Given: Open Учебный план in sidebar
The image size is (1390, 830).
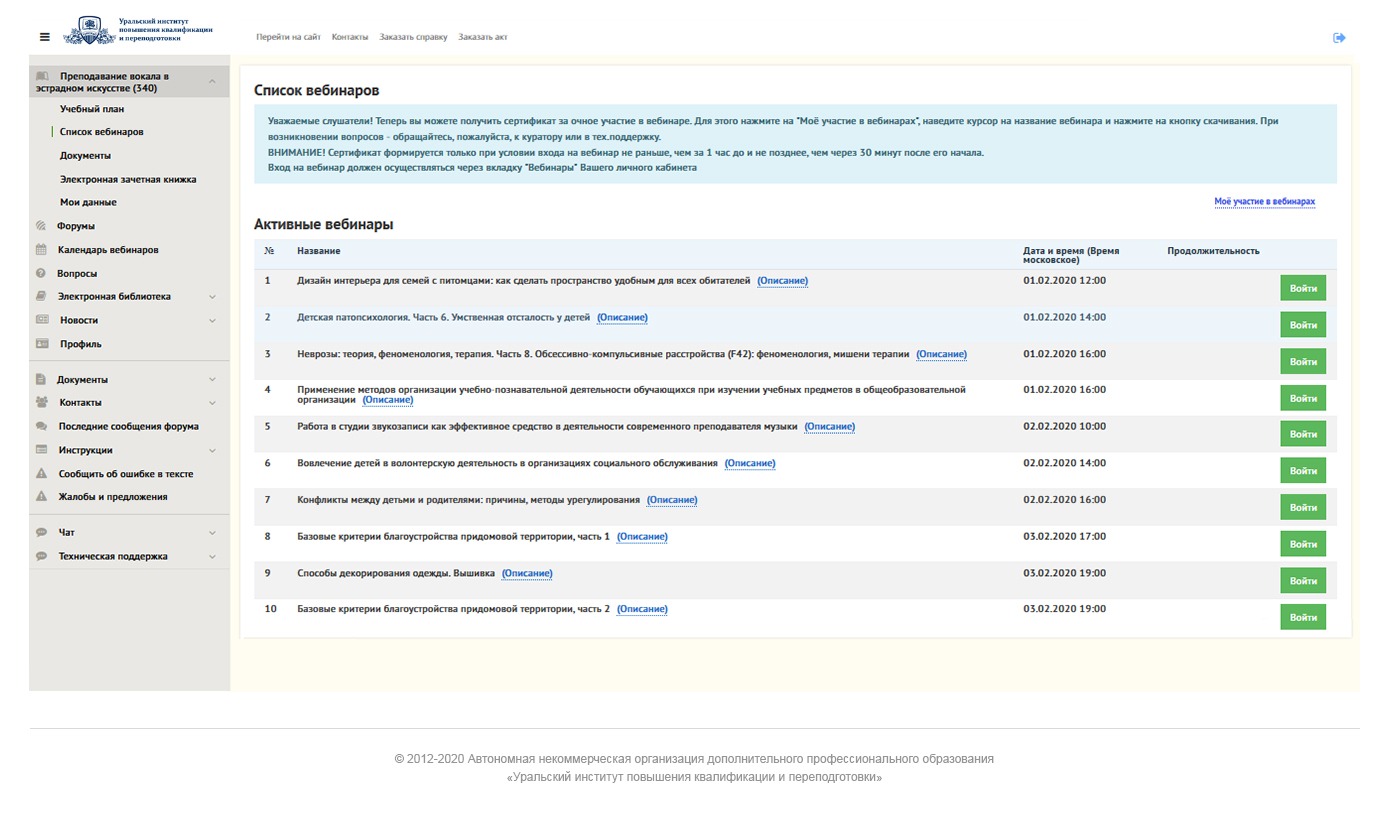Looking at the screenshot, I should click(x=92, y=109).
